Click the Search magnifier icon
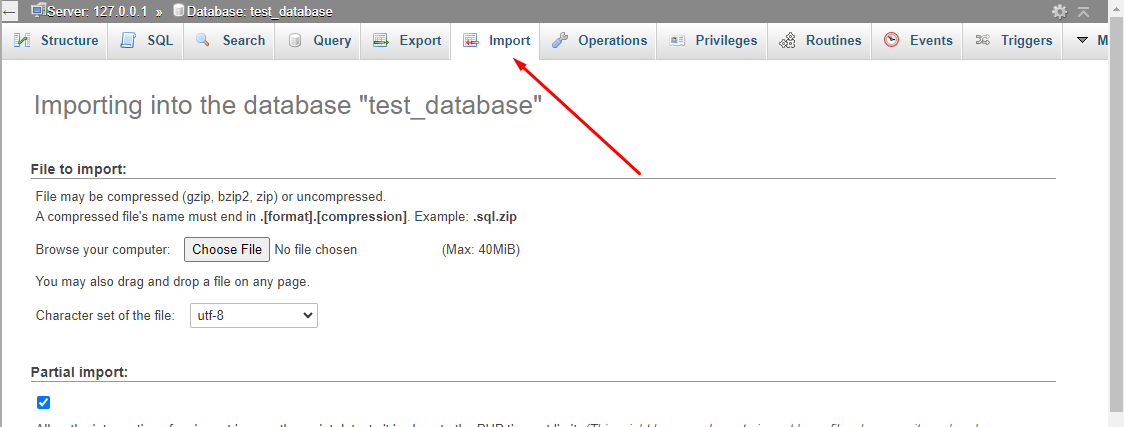1124x427 pixels. (203, 41)
